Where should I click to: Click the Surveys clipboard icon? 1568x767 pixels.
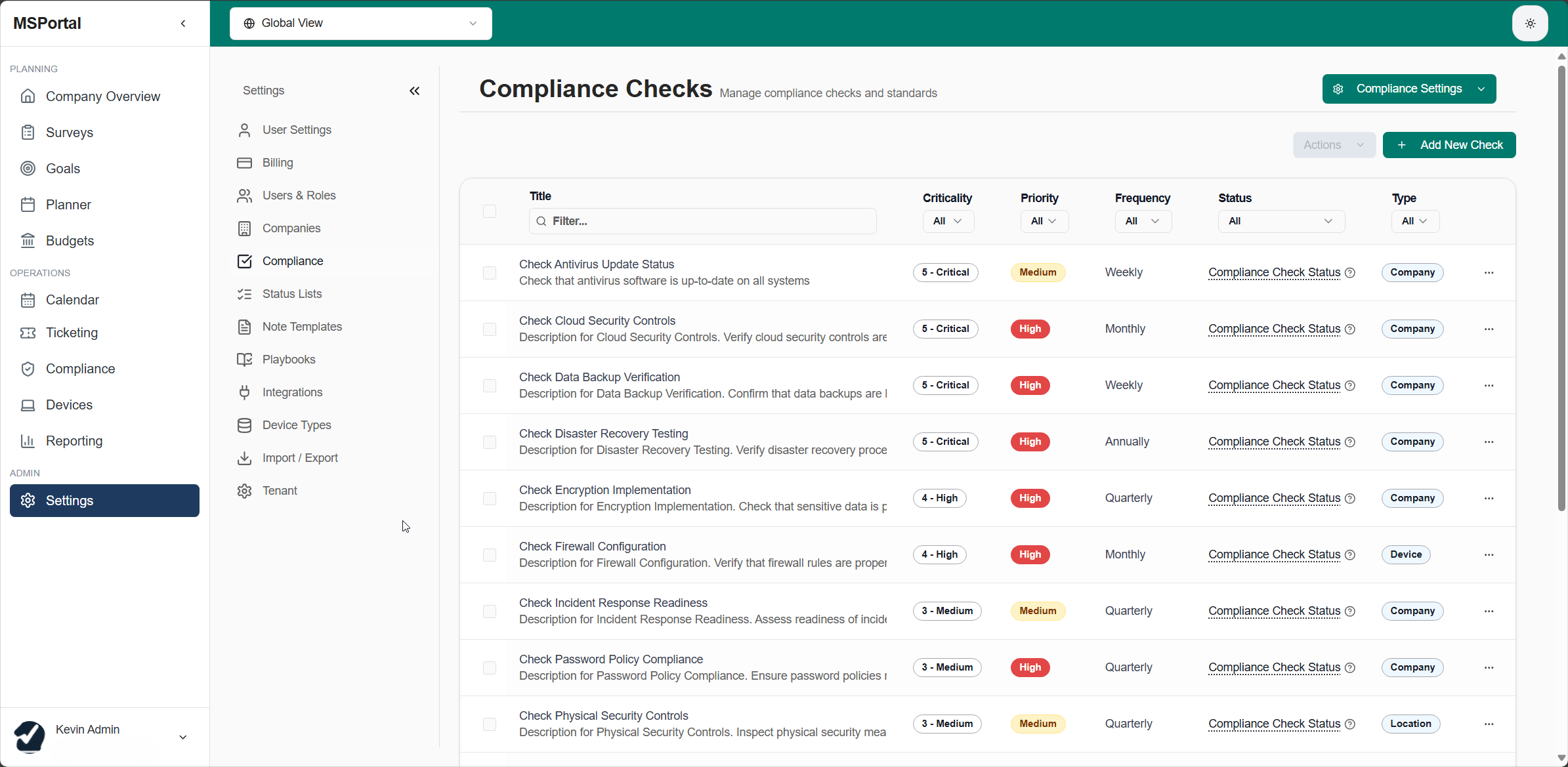click(x=28, y=132)
